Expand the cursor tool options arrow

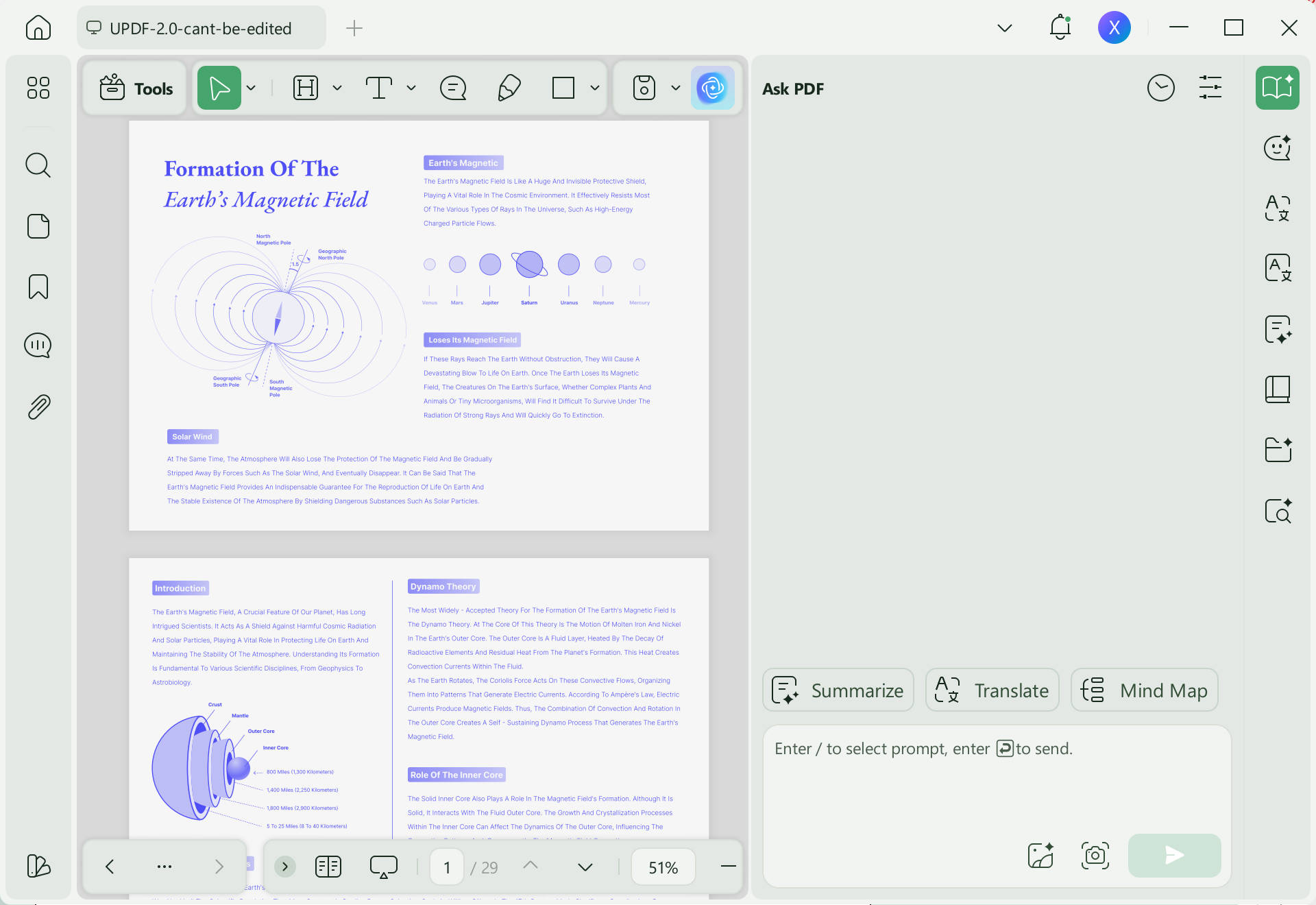[x=252, y=88]
